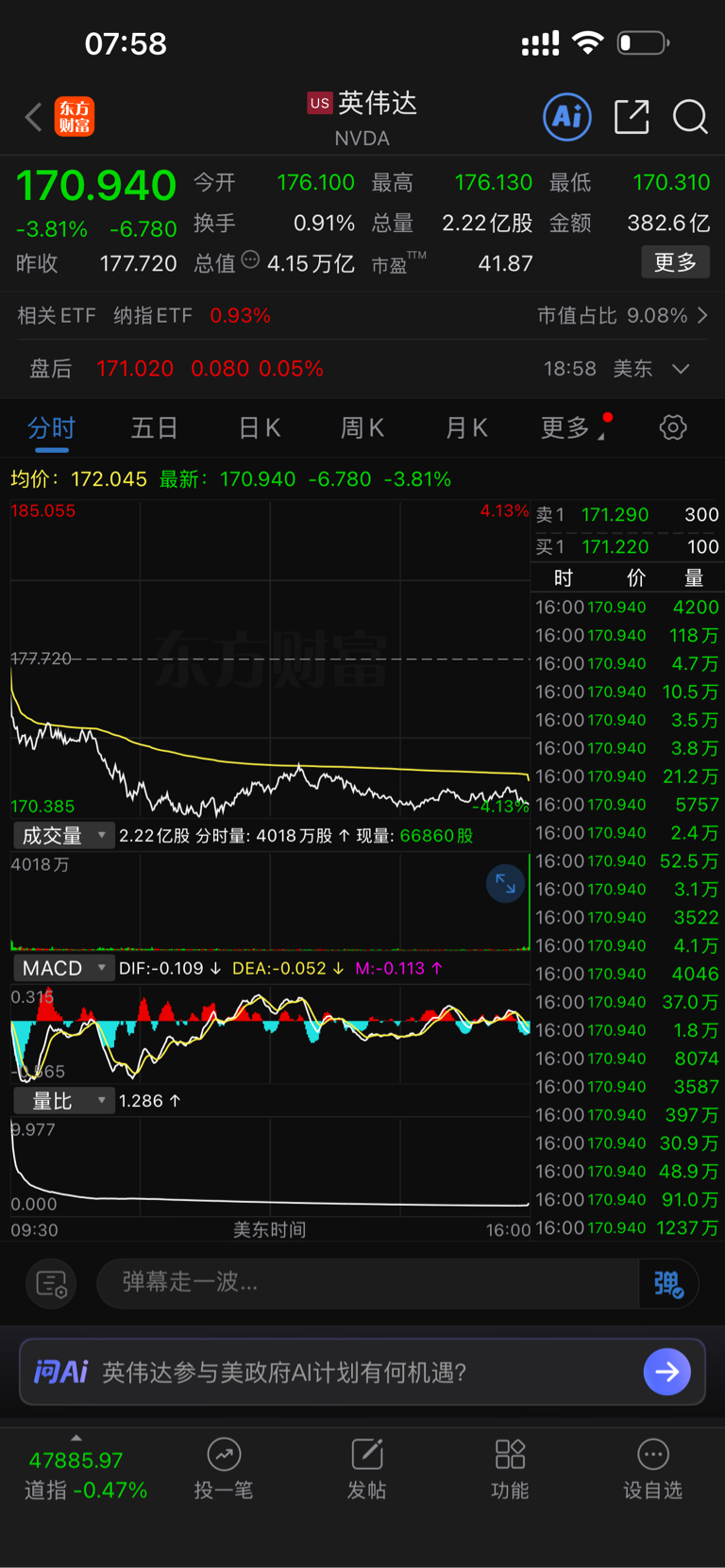Tap the 弹 barrage send icon
725x1568 pixels.
(x=668, y=1283)
